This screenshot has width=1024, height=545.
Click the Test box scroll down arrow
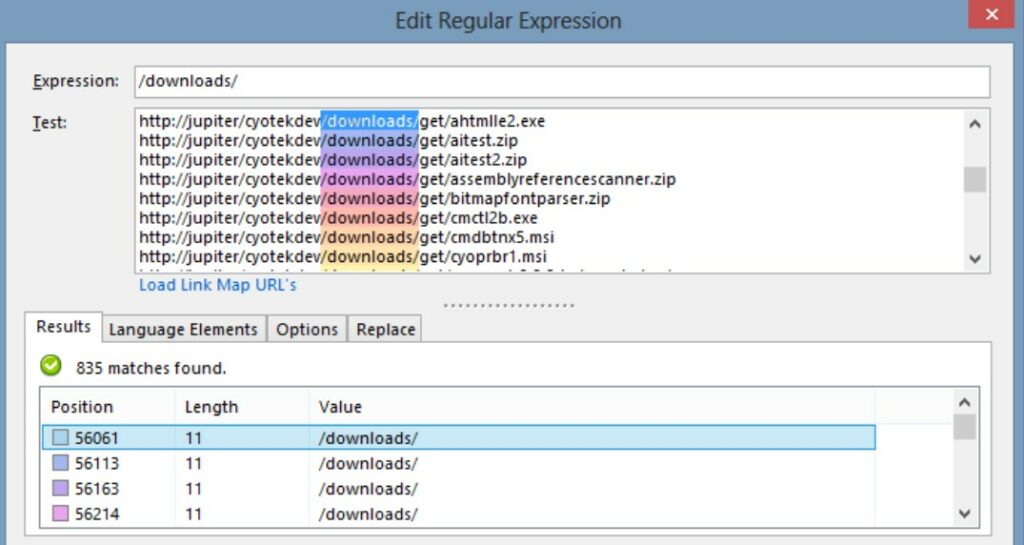click(975, 259)
